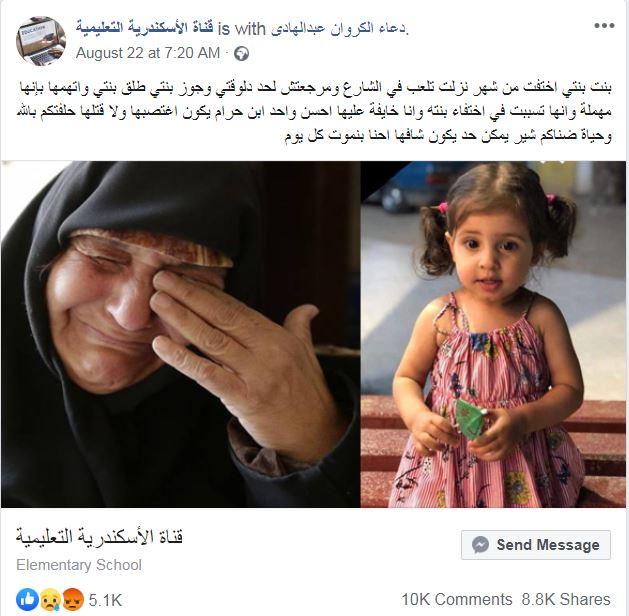Click the Arabic post caption text
629x616 pixels.
(314, 112)
